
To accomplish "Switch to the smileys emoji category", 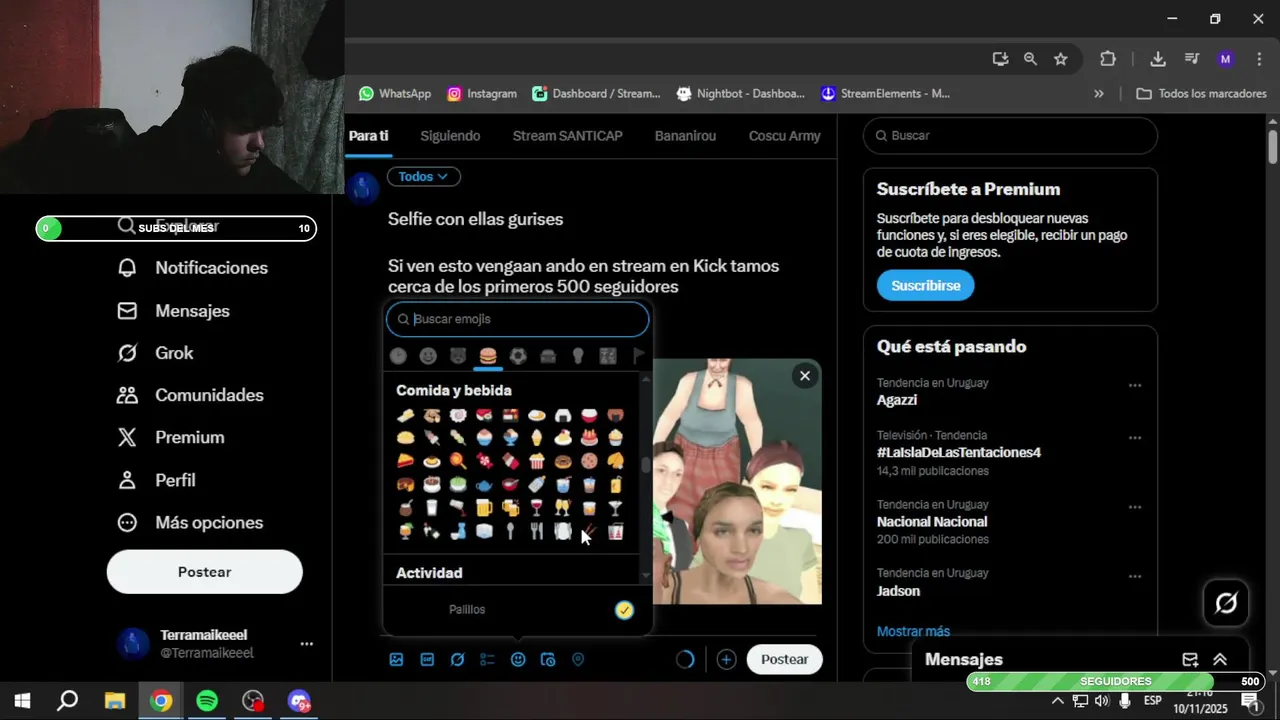I will [x=428, y=355].
